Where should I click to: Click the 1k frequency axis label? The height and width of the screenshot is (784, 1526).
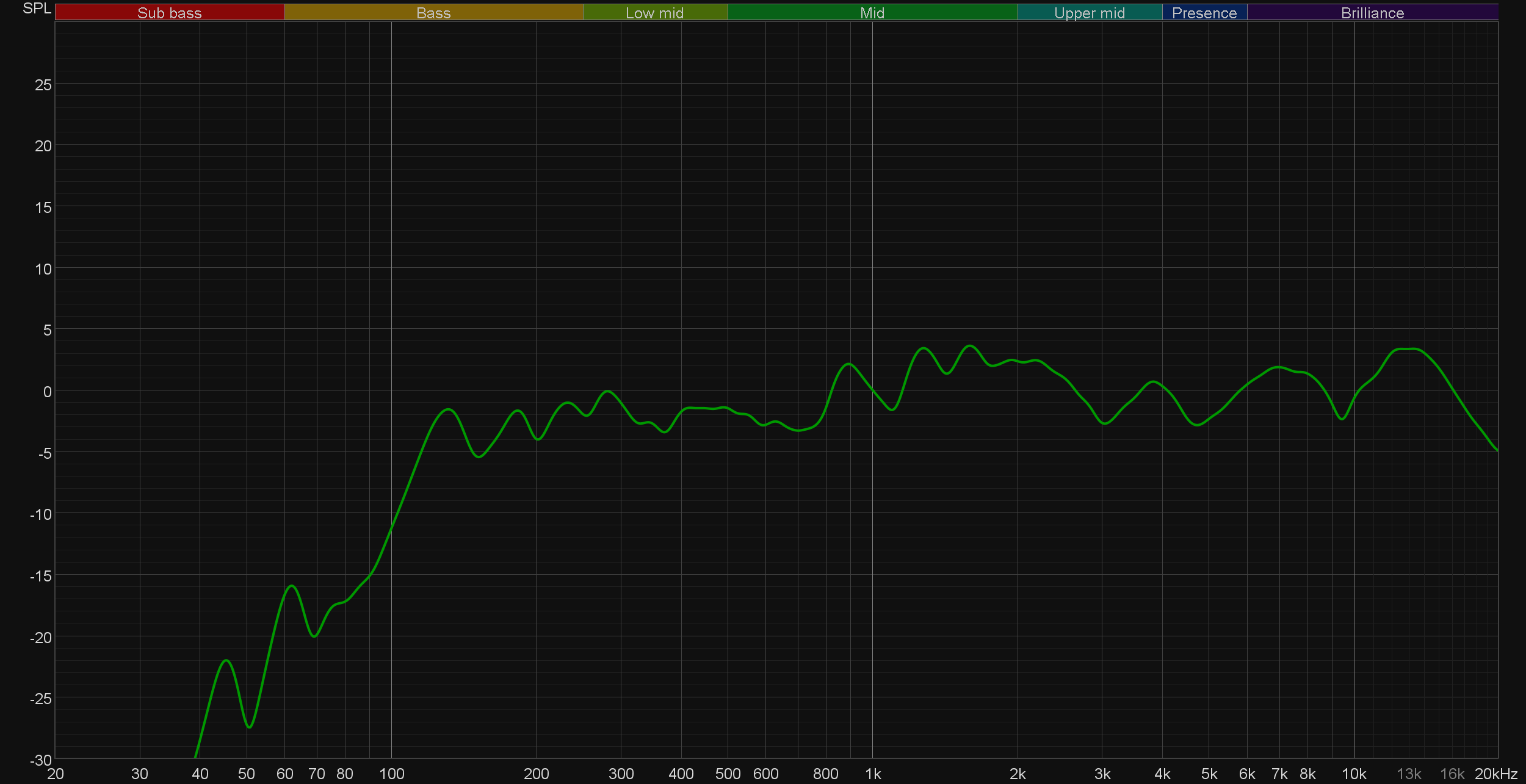click(x=873, y=774)
